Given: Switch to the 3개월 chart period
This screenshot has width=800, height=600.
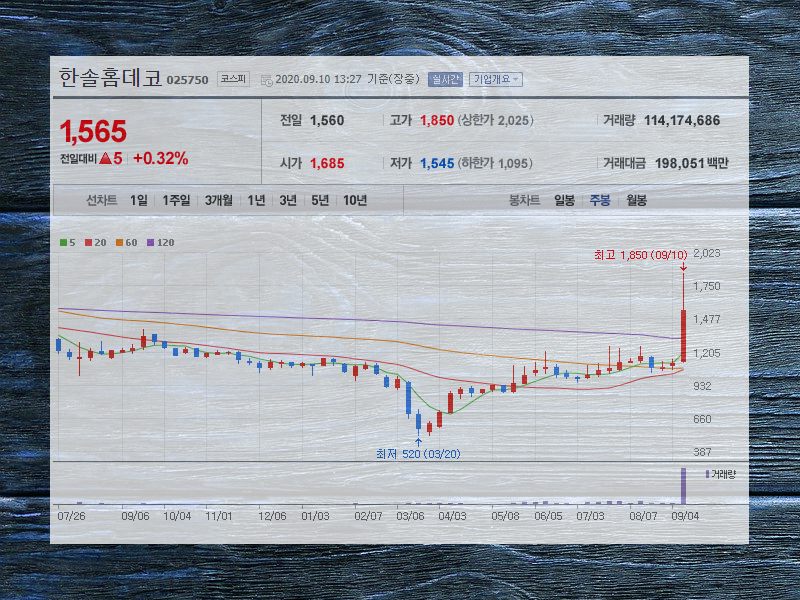Looking at the screenshot, I should 219,201.
